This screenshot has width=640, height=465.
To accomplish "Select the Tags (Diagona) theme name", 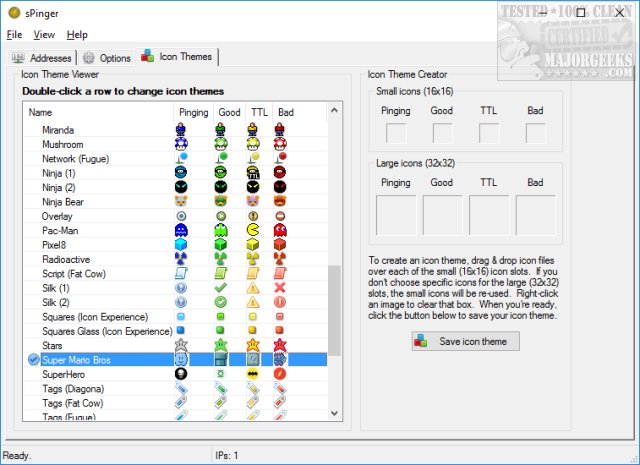I will pyautogui.click(x=73, y=389).
